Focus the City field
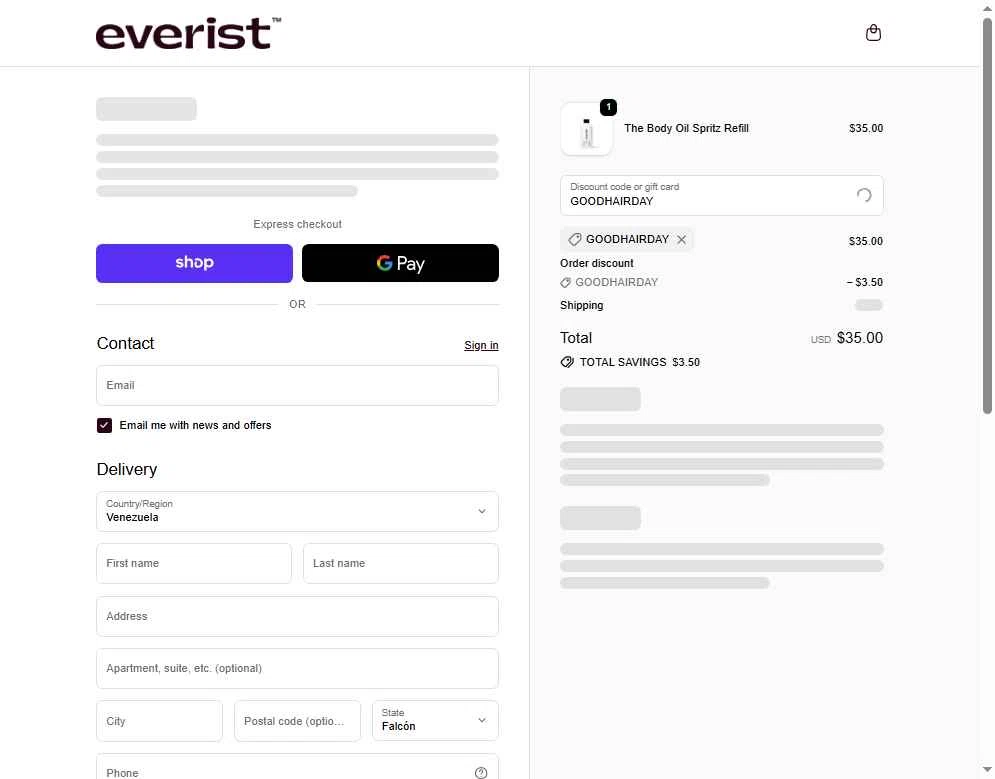 pos(159,721)
